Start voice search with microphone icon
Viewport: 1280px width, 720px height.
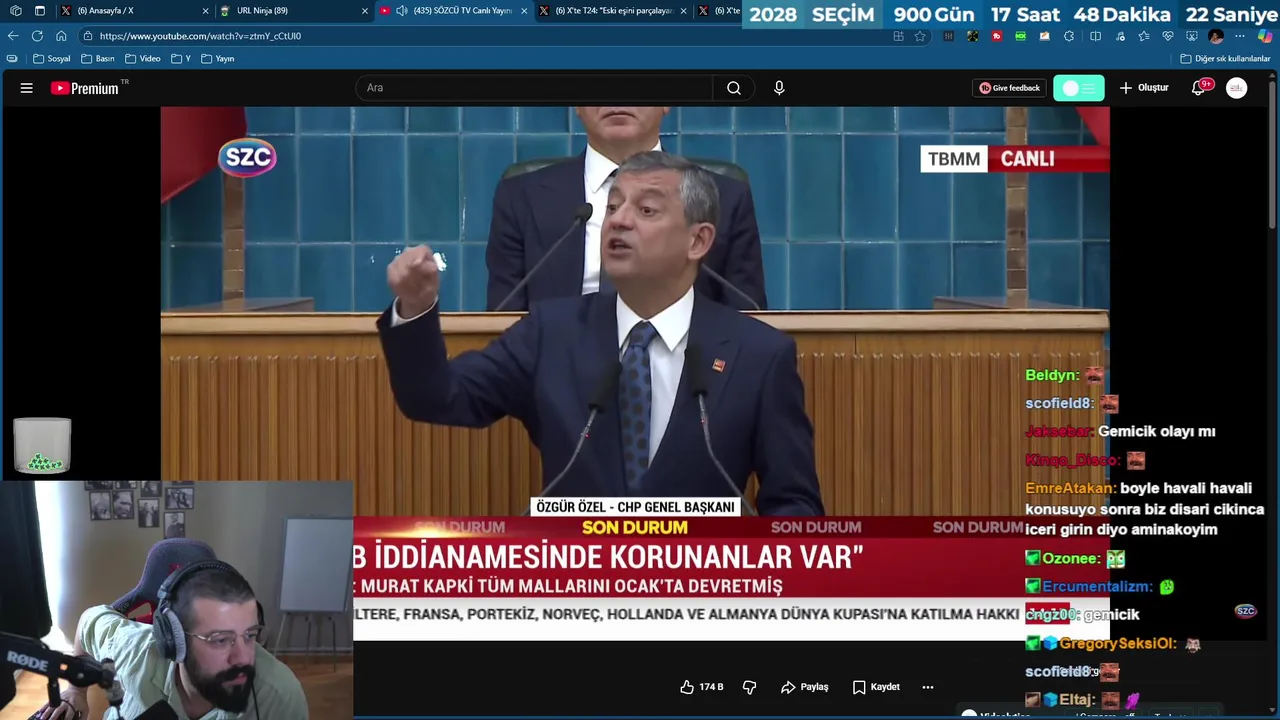pos(779,88)
